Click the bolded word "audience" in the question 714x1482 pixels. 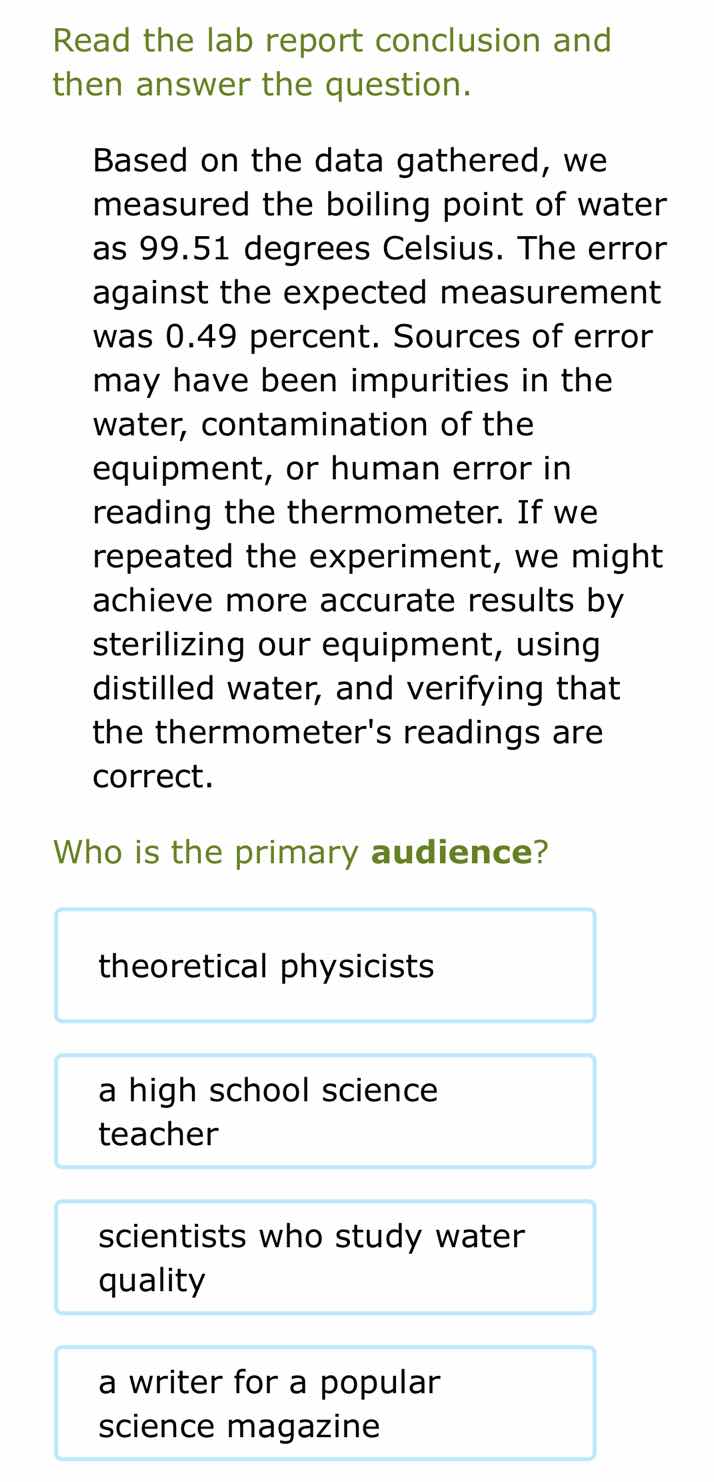[x=449, y=851]
